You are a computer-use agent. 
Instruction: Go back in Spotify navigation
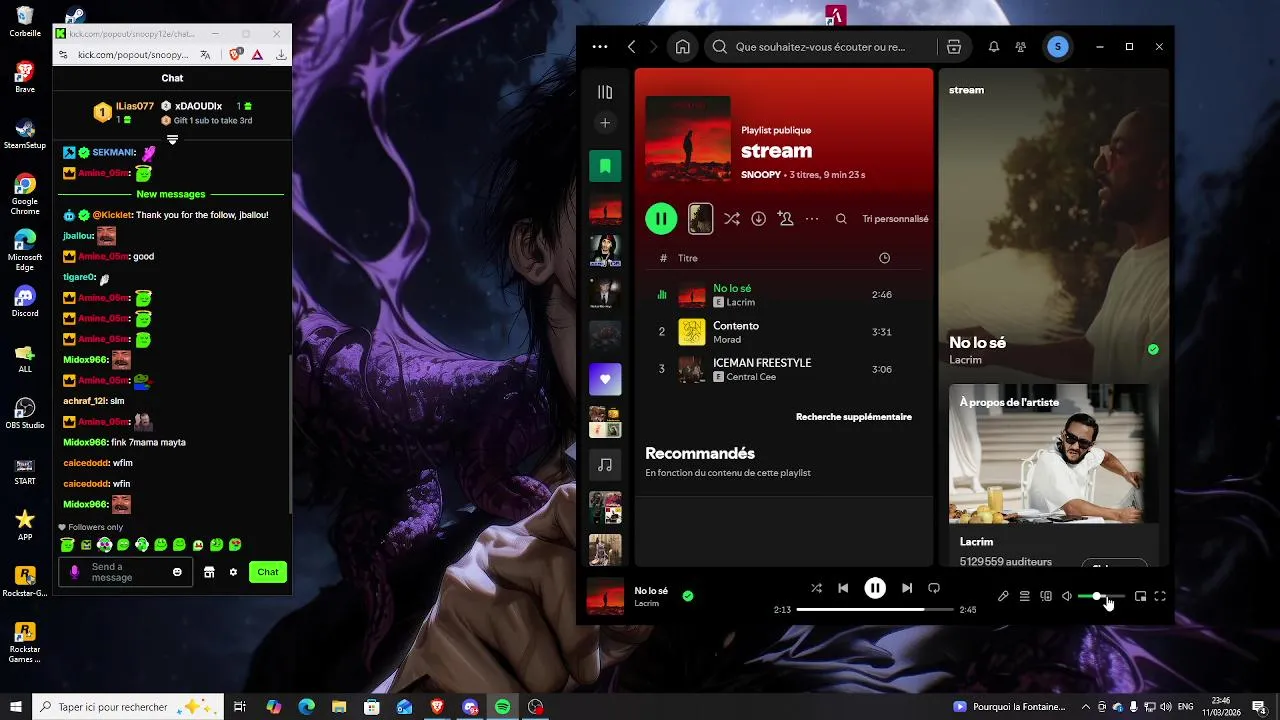pyautogui.click(x=631, y=47)
